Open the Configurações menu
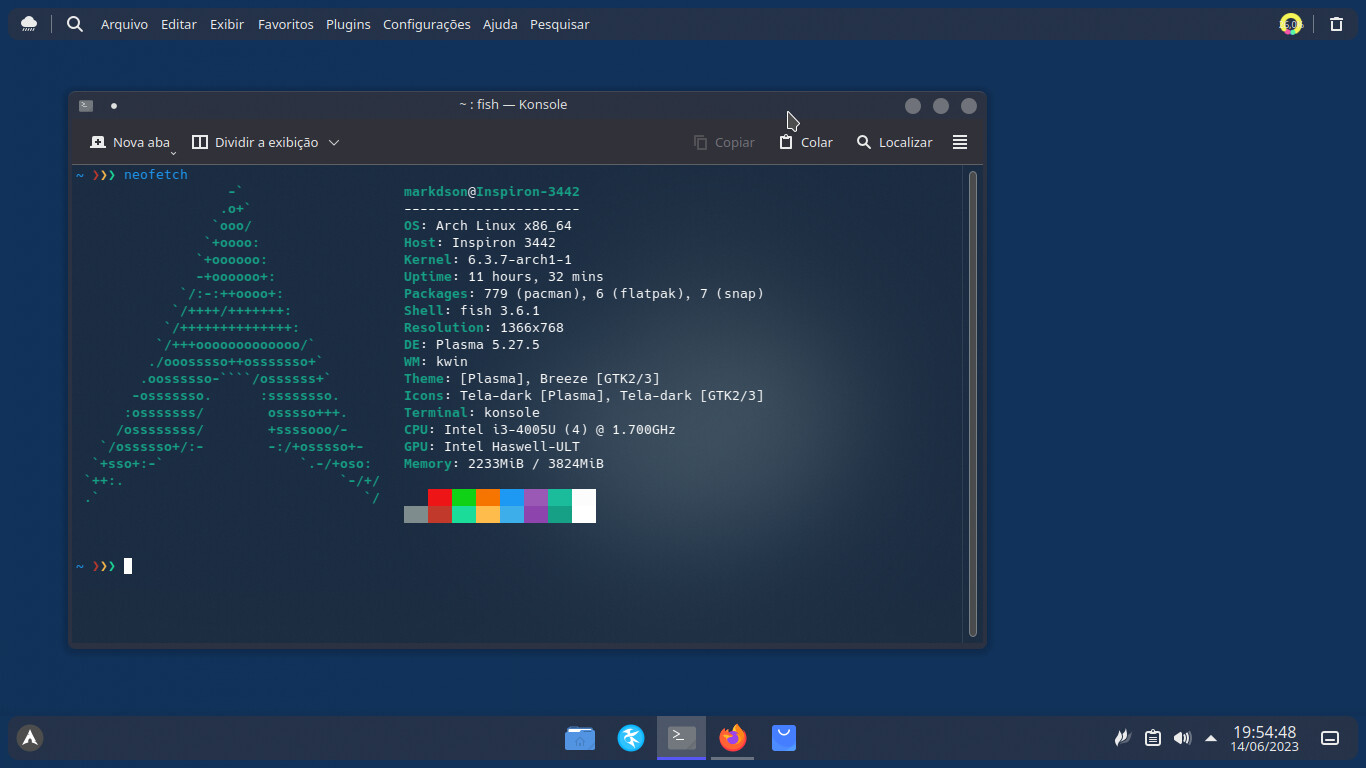The height and width of the screenshot is (768, 1366). coord(426,24)
